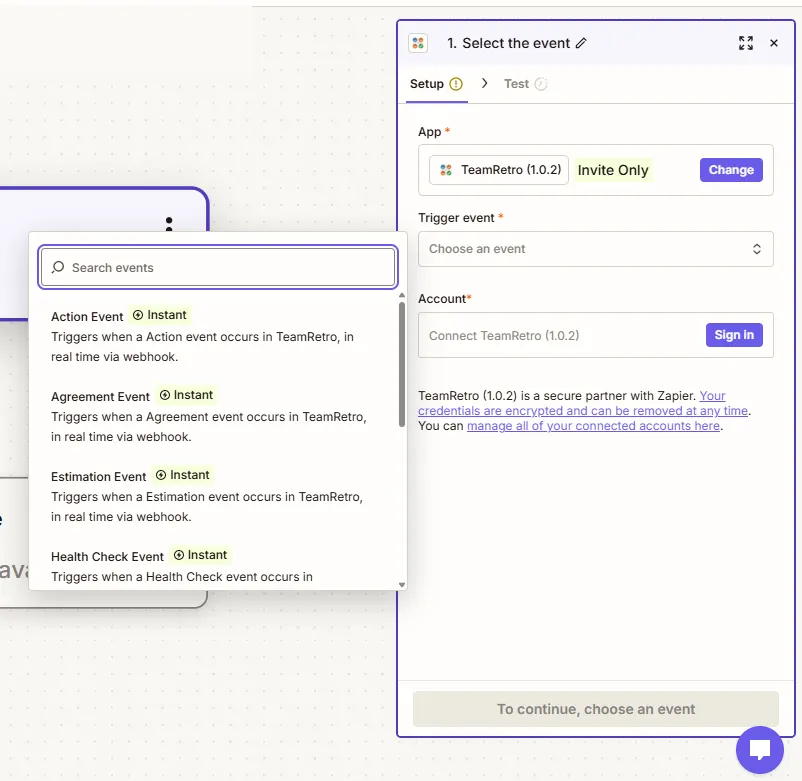Click Instant badge next to Estimation Event
This screenshot has width=802, height=781.
[183, 475]
